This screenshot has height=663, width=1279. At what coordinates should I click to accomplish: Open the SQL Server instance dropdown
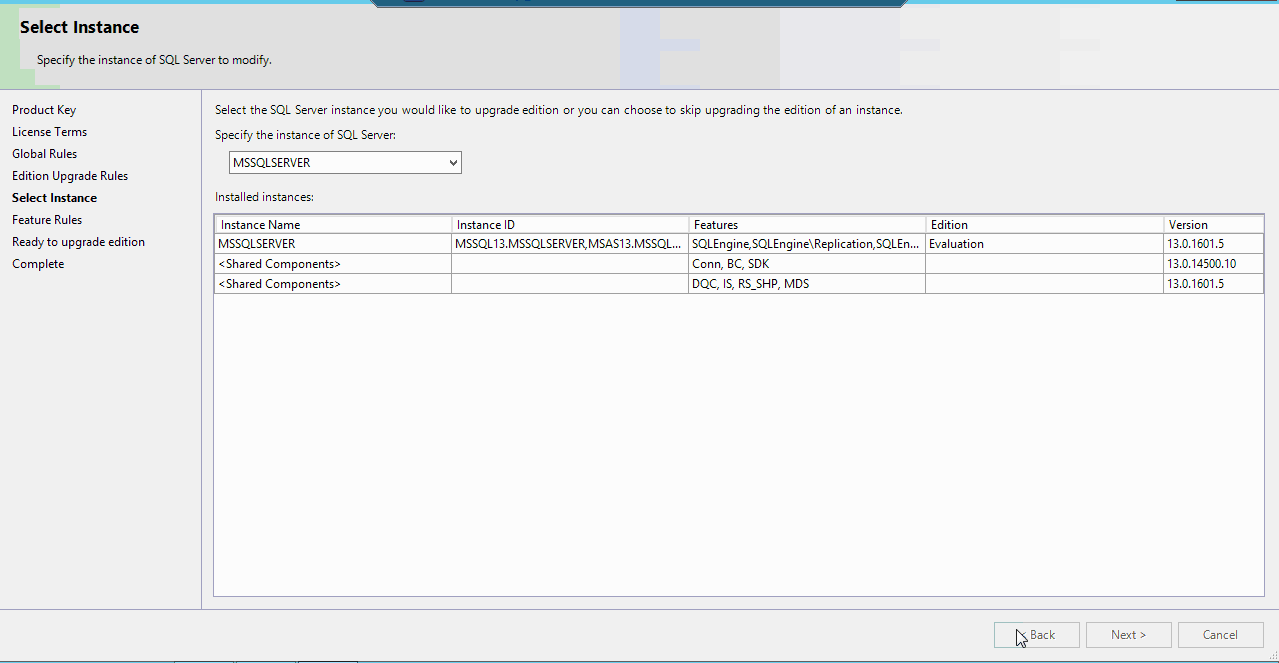345,163
